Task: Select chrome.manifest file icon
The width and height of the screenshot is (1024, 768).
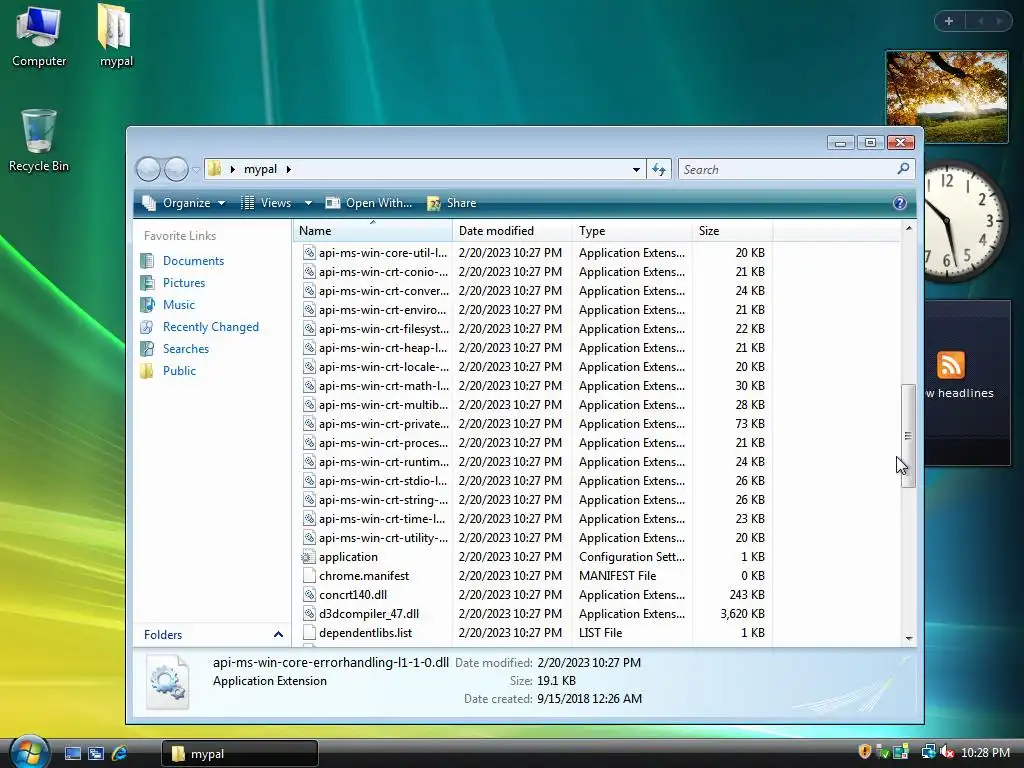Action: pos(309,576)
